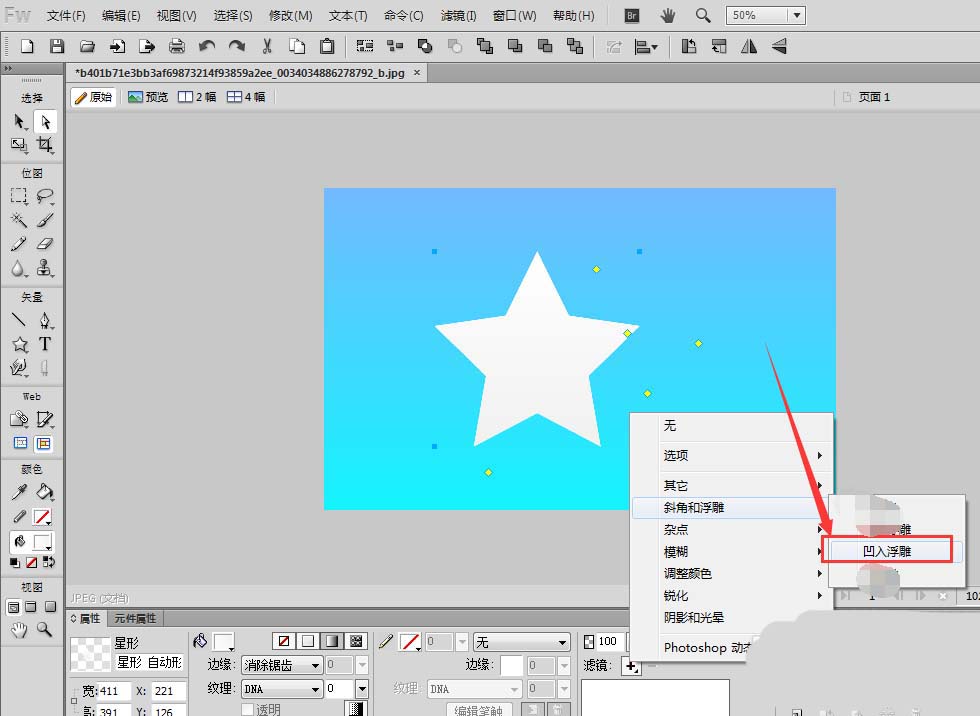The height and width of the screenshot is (716, 980).
Task: Toggle the 2 幅 two-up view
Action: pyautogui.click(x=197, y=97)
